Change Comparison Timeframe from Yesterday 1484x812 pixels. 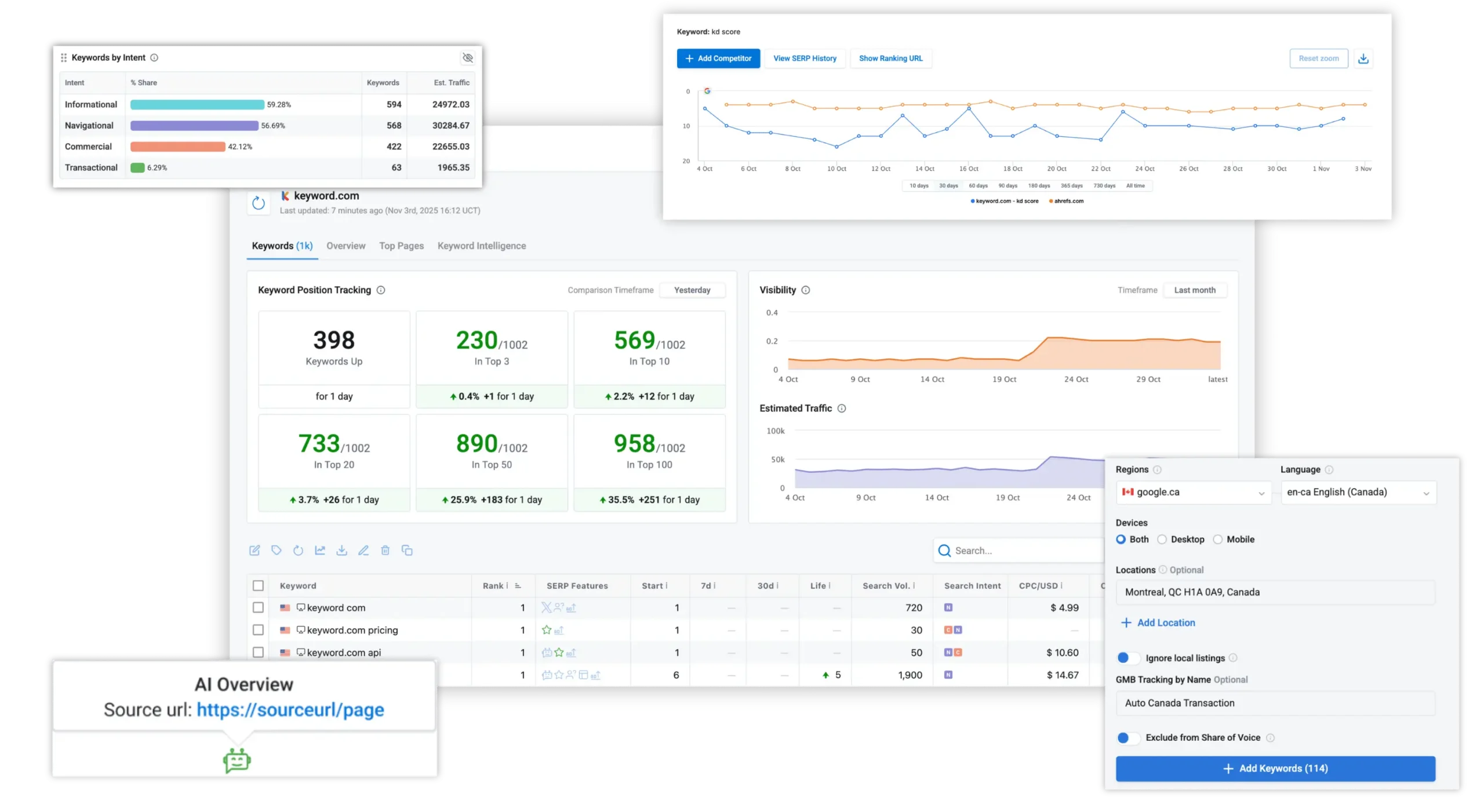point(692,290)
